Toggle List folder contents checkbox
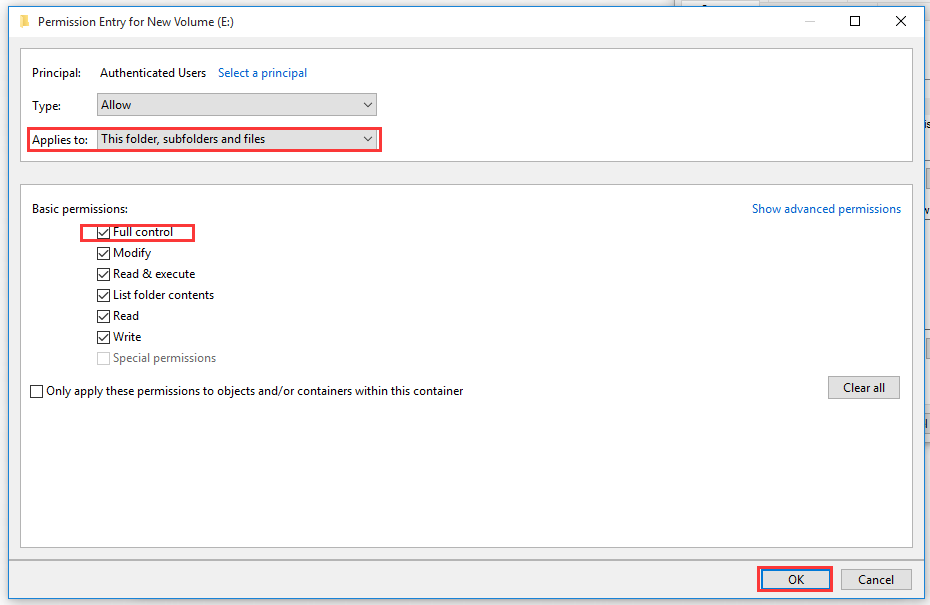 (103, 295)
